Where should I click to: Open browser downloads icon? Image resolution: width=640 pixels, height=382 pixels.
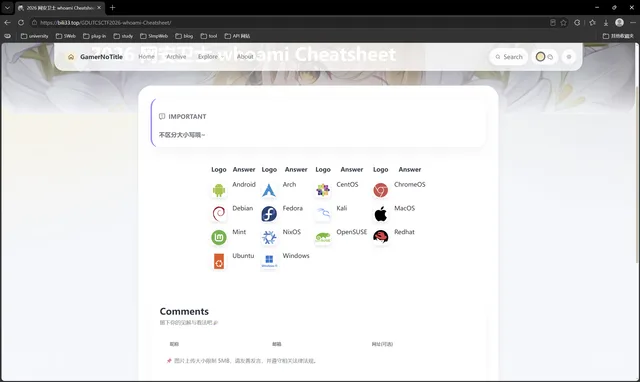point(606,22)
